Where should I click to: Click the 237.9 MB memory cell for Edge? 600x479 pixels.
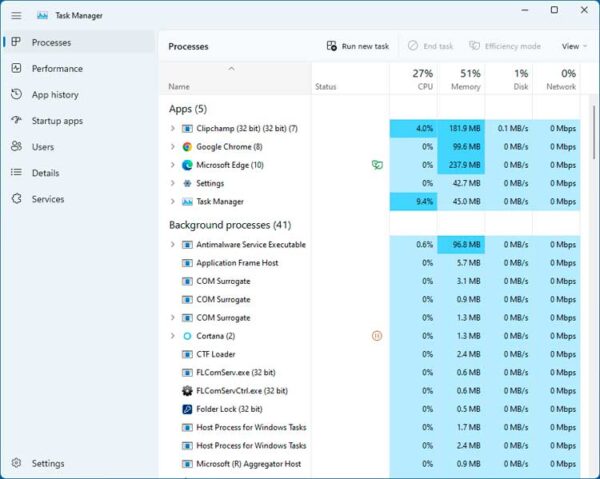tap(461, 165)
